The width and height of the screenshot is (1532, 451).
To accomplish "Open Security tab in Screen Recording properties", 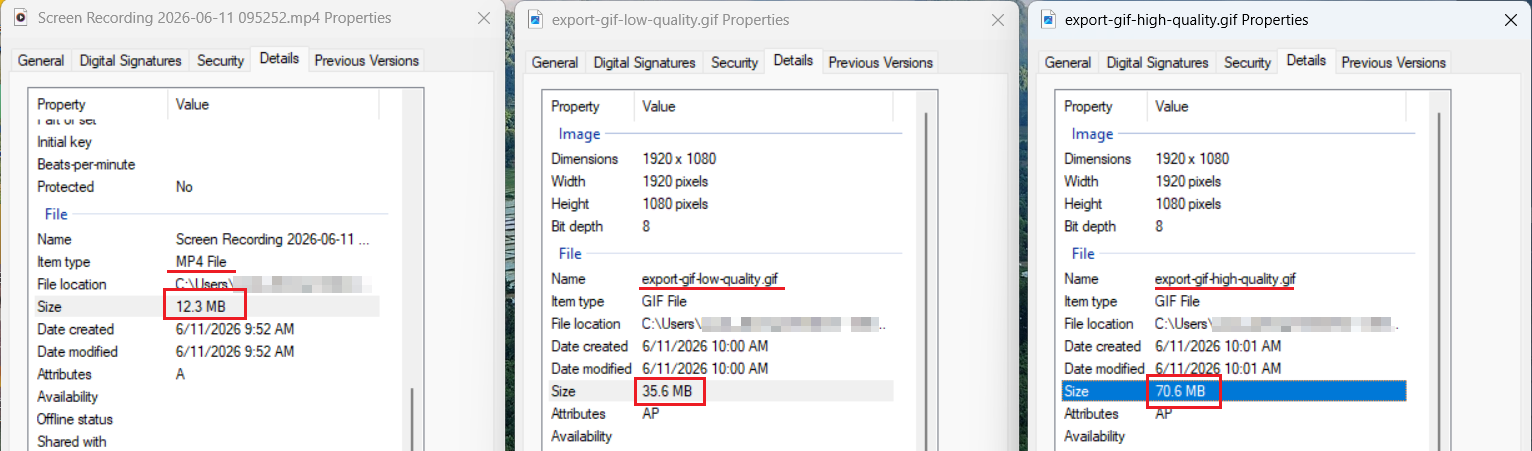I will [x=220, y=60].
